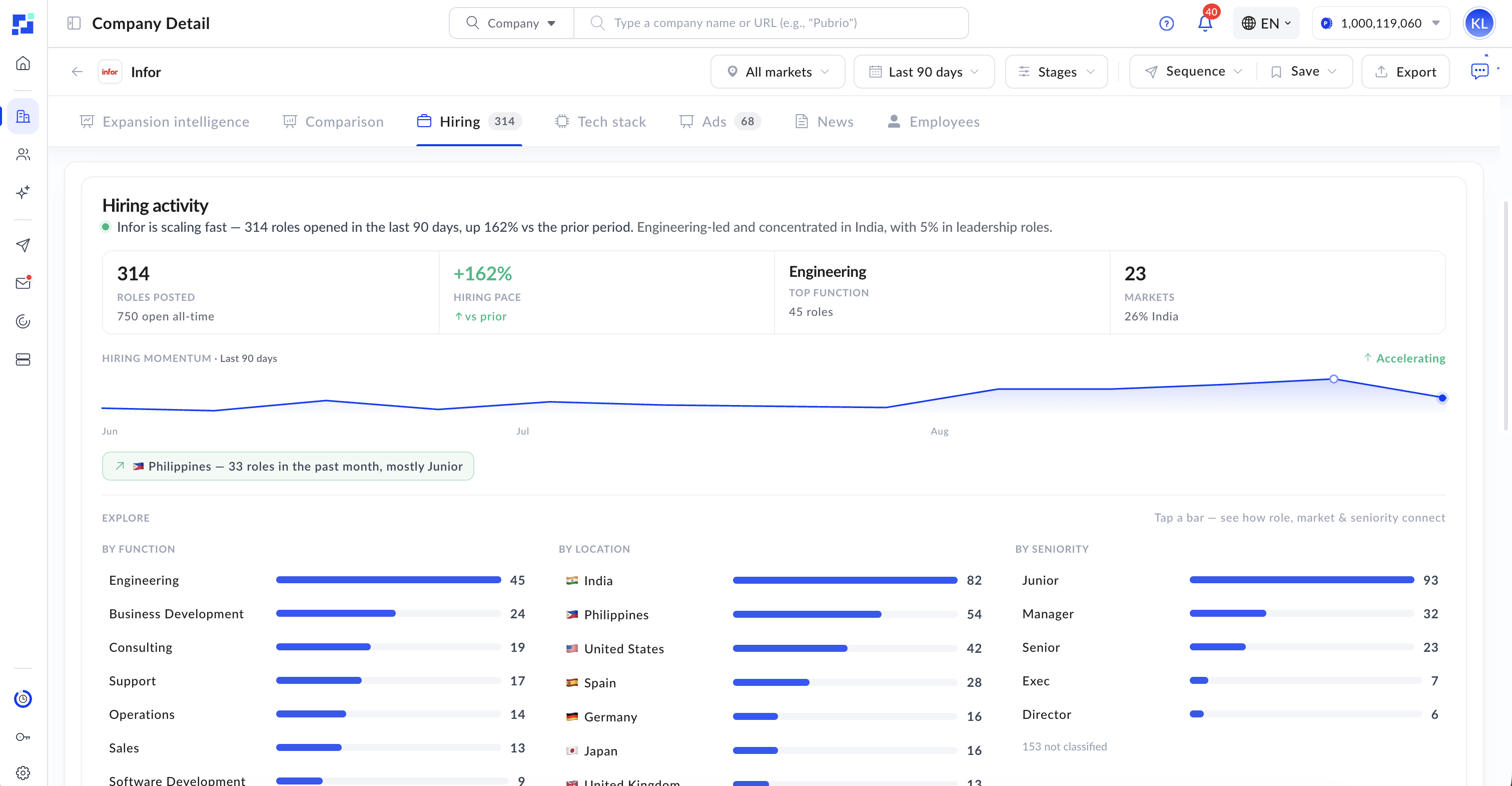The height and width of the screenshot is (786, 1512).
Task: Open the people icon in sidebar
Action: 23,155
